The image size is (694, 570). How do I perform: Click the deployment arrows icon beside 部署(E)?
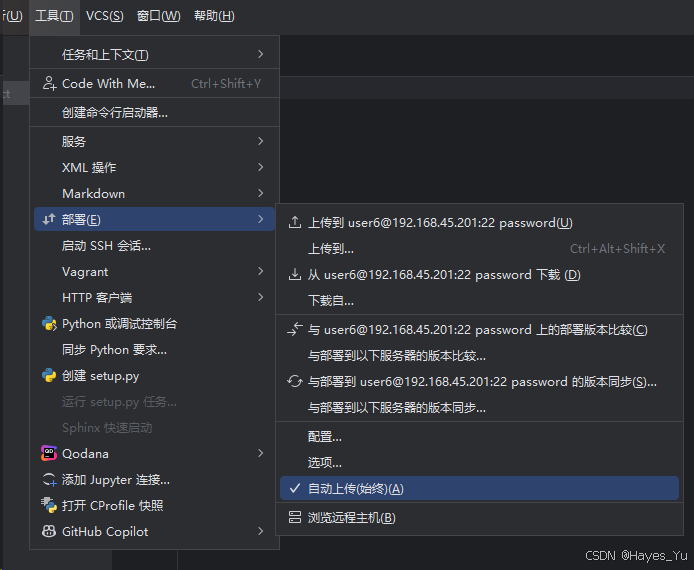tap(49, 219)
